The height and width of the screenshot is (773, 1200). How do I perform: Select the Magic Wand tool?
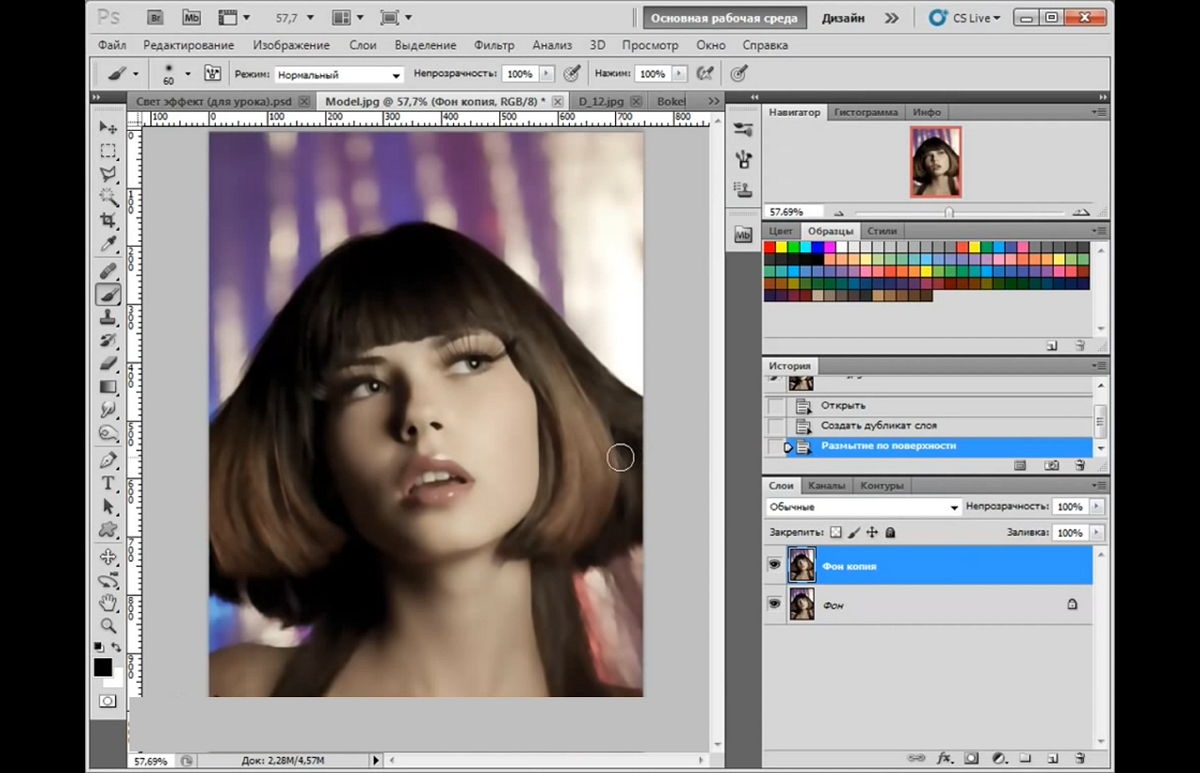click(108, 197)
